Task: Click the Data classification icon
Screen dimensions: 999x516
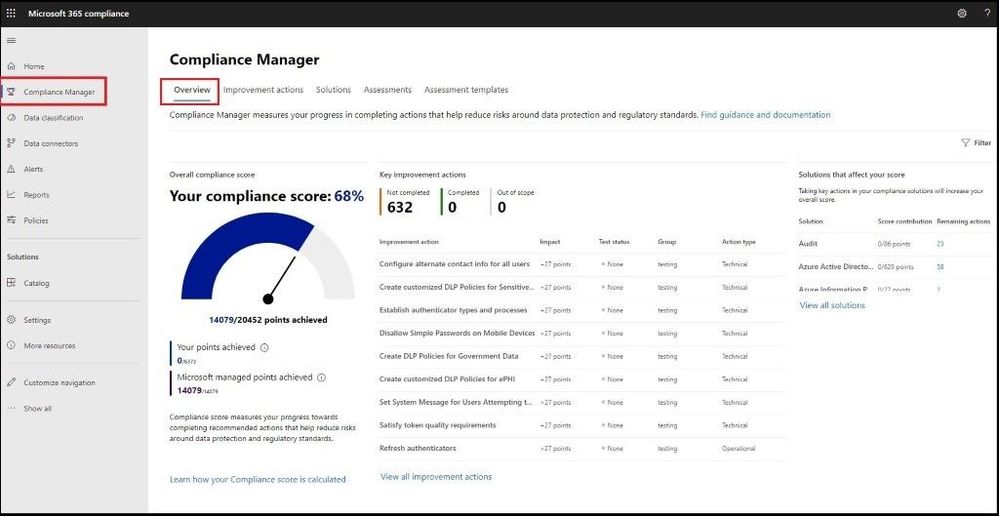Action: pyautogui.click(x=11, y=118)
